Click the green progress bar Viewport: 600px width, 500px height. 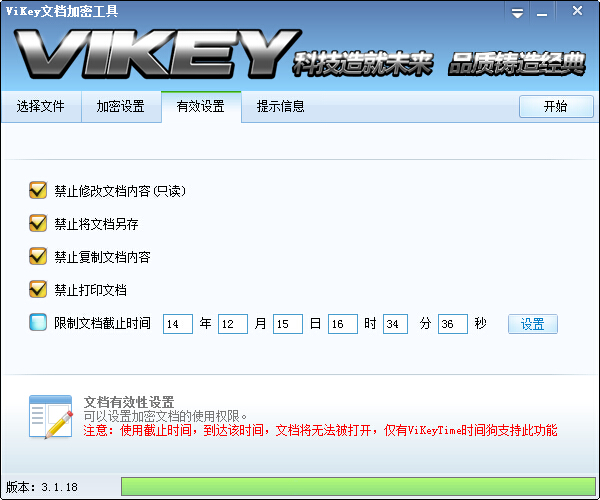pyautogui.click(x=358, y=487)
